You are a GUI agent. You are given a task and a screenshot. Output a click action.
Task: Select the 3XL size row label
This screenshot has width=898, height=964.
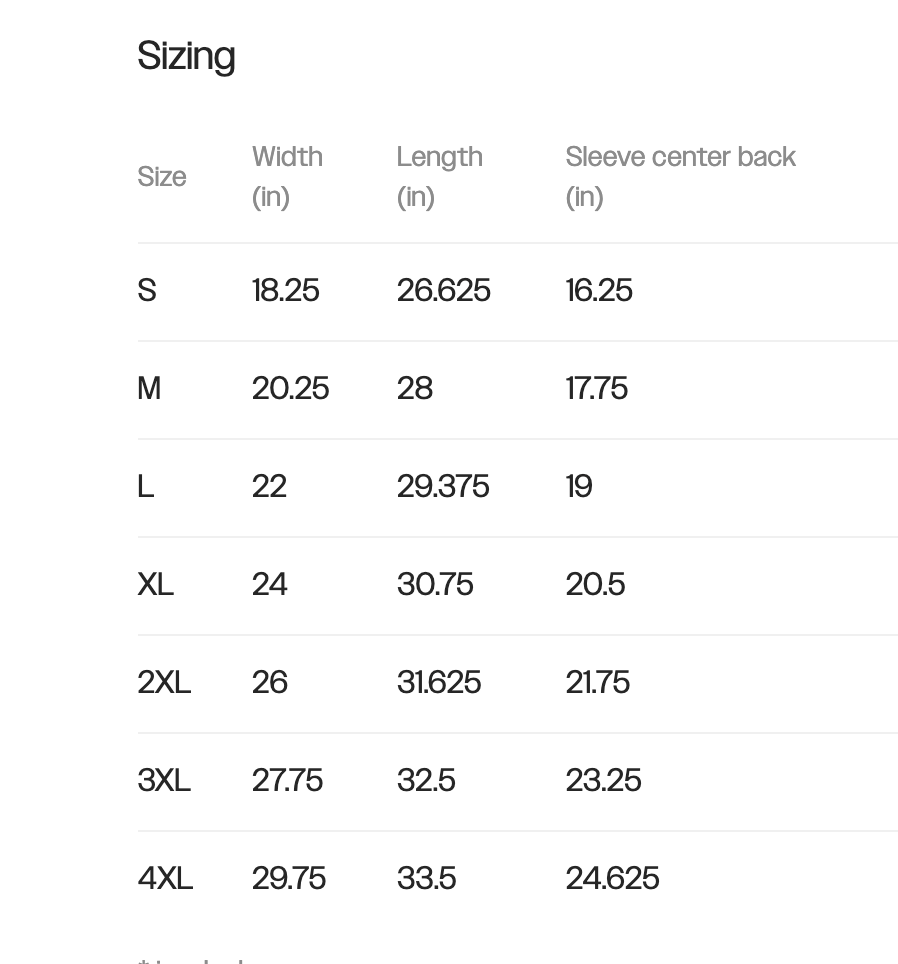164,780
